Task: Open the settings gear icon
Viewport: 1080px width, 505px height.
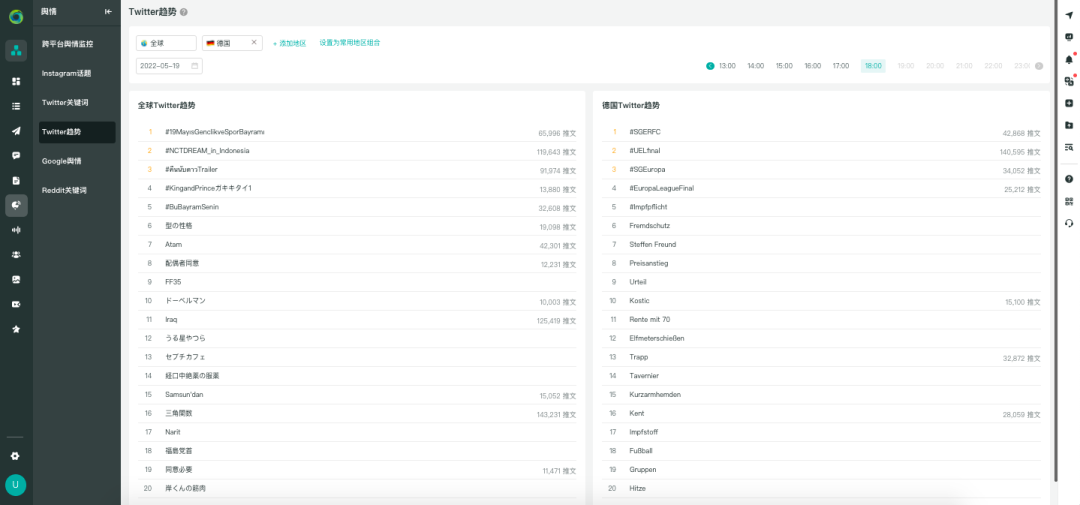Action: click(16, 456)
